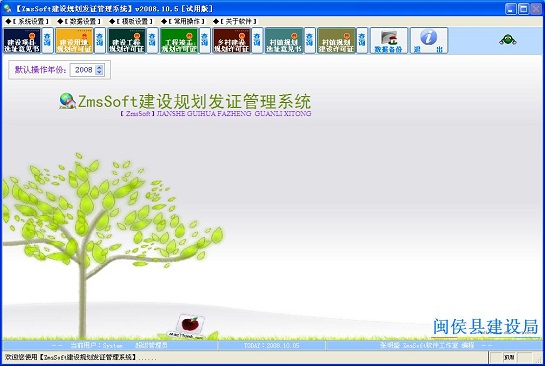Click the 默认操作年份 label

pyautogui.click(x=40, y=70)
